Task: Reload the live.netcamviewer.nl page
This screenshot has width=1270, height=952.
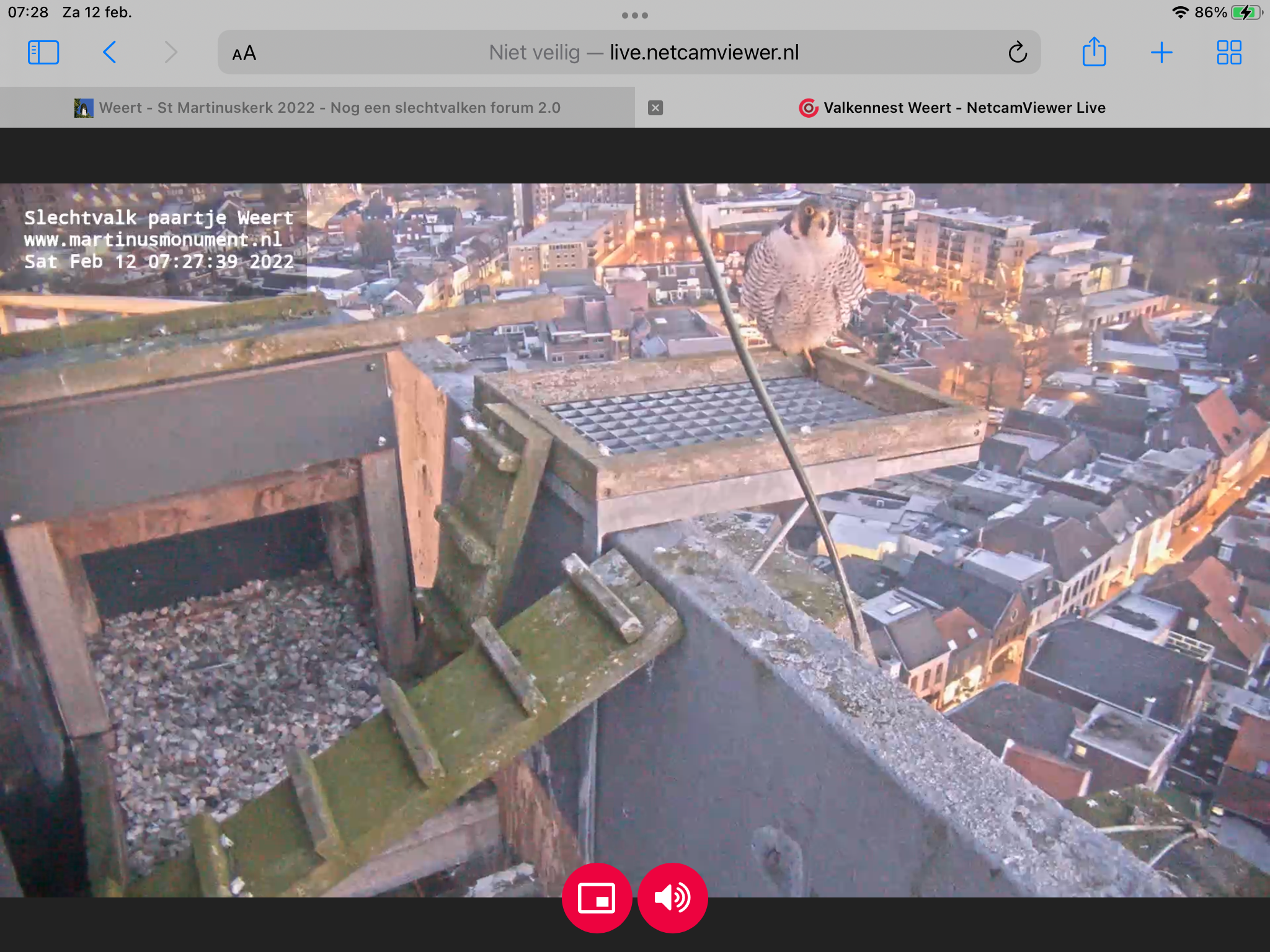Action: [x=1018, y=53]
